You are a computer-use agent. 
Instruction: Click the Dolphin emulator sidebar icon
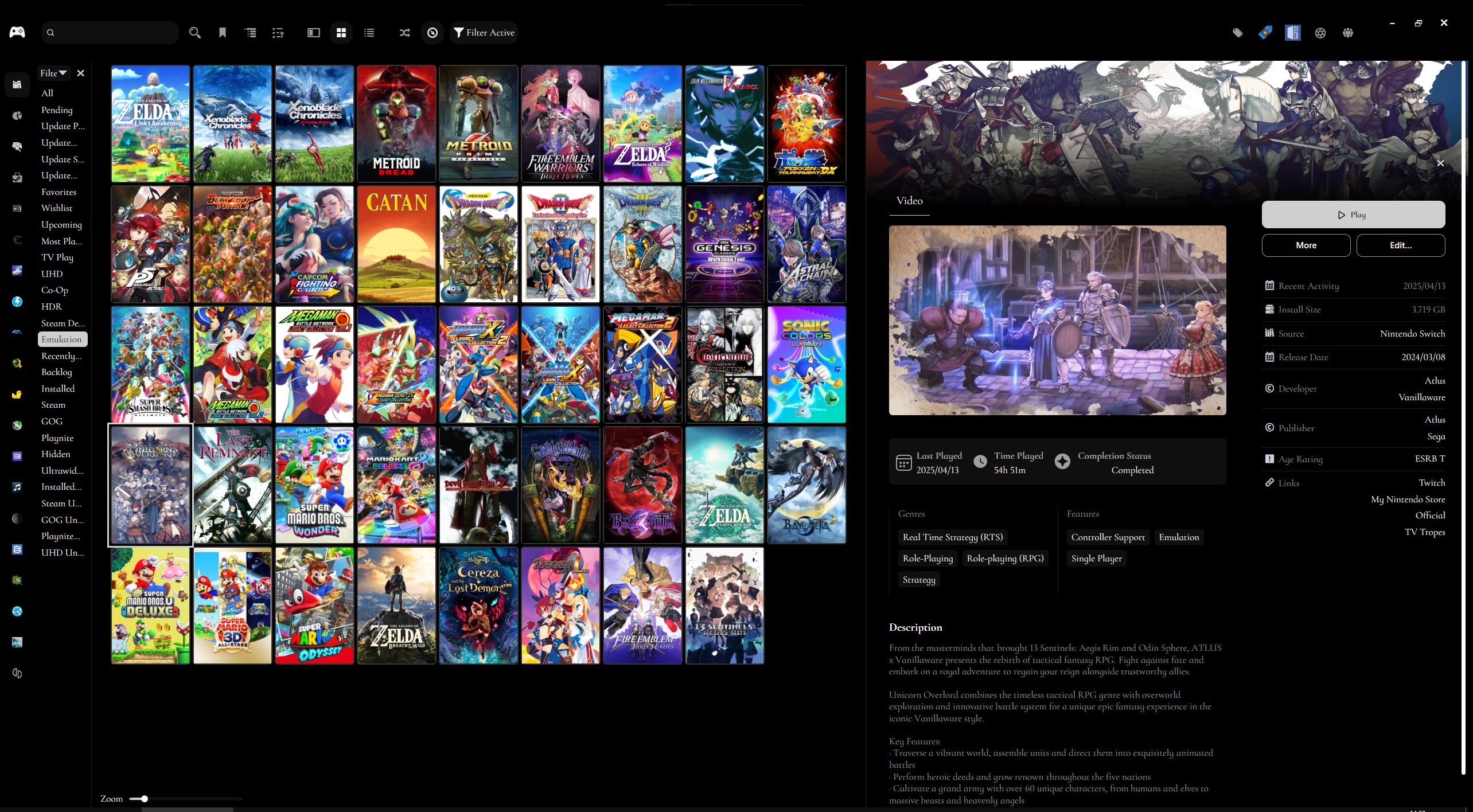pos(17,333)
